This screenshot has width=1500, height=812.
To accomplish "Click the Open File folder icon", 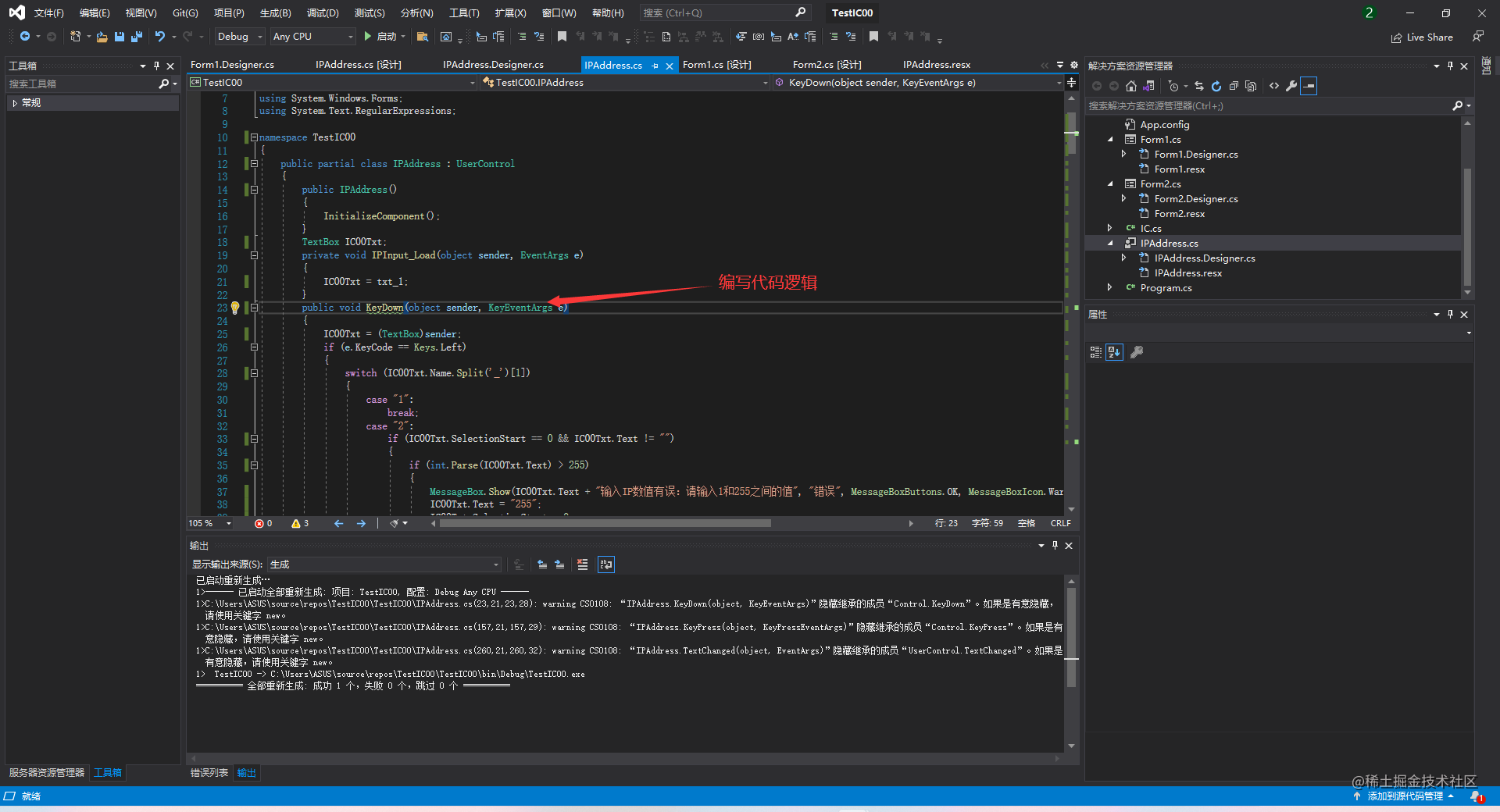I will tap(102, 37).
